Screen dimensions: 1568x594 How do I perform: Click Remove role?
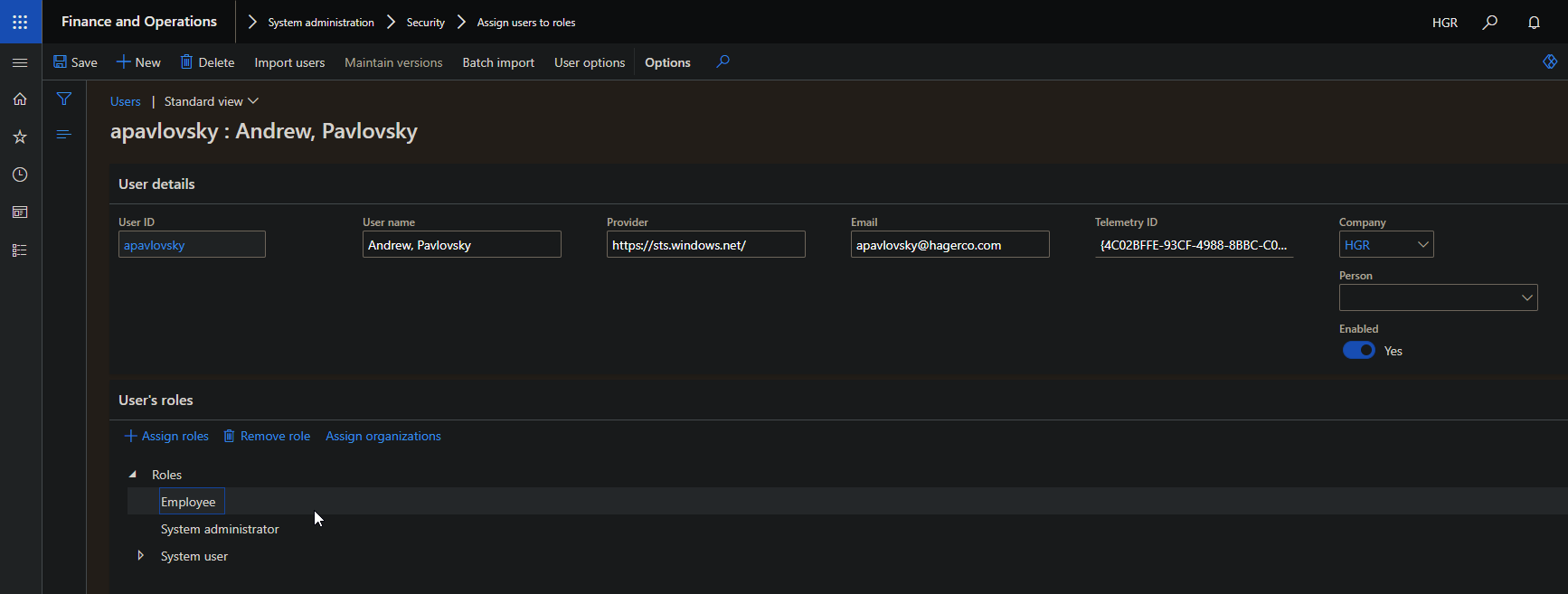[267, 436]
